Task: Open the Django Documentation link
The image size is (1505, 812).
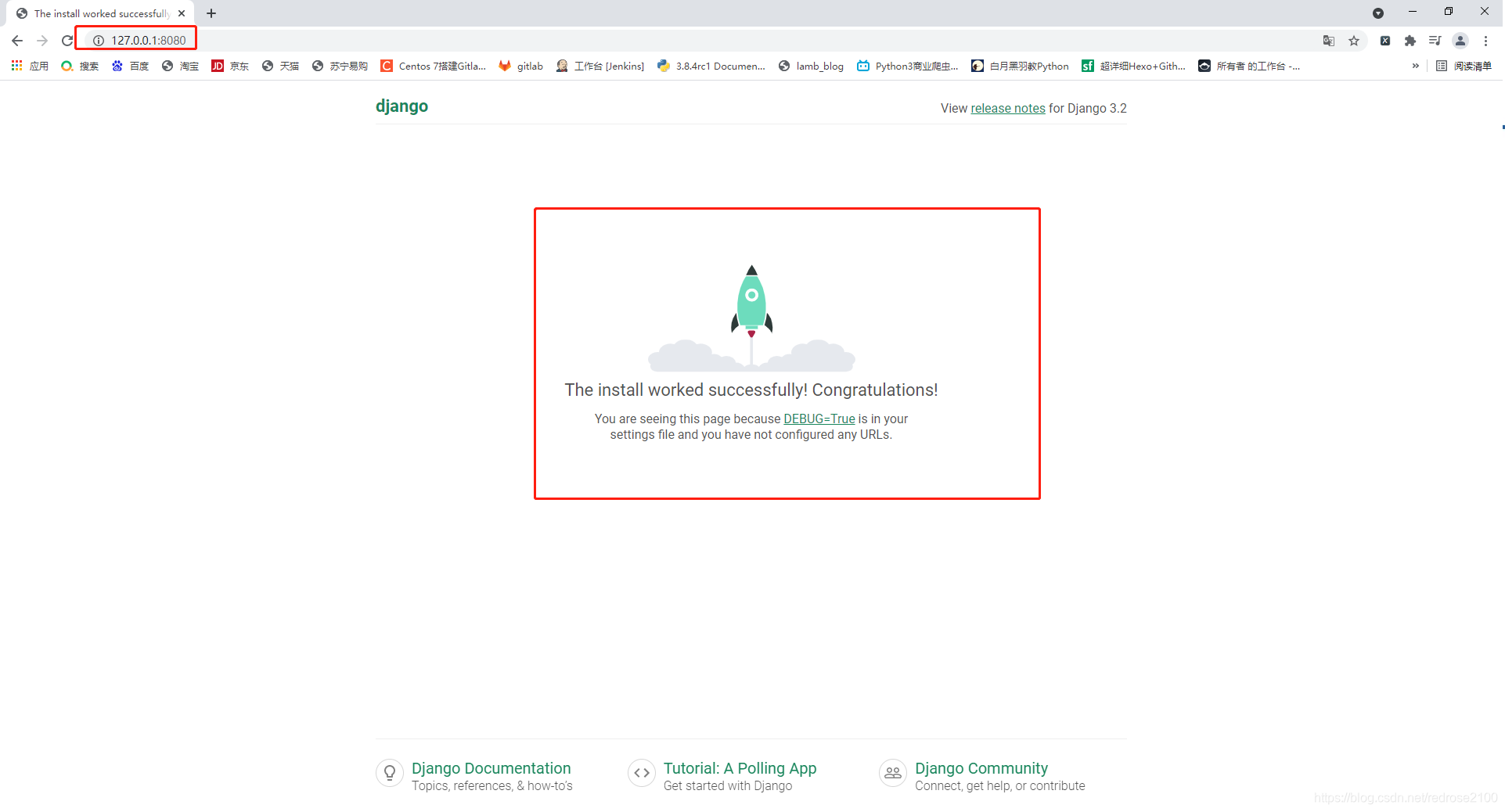Action: [491, 768]
